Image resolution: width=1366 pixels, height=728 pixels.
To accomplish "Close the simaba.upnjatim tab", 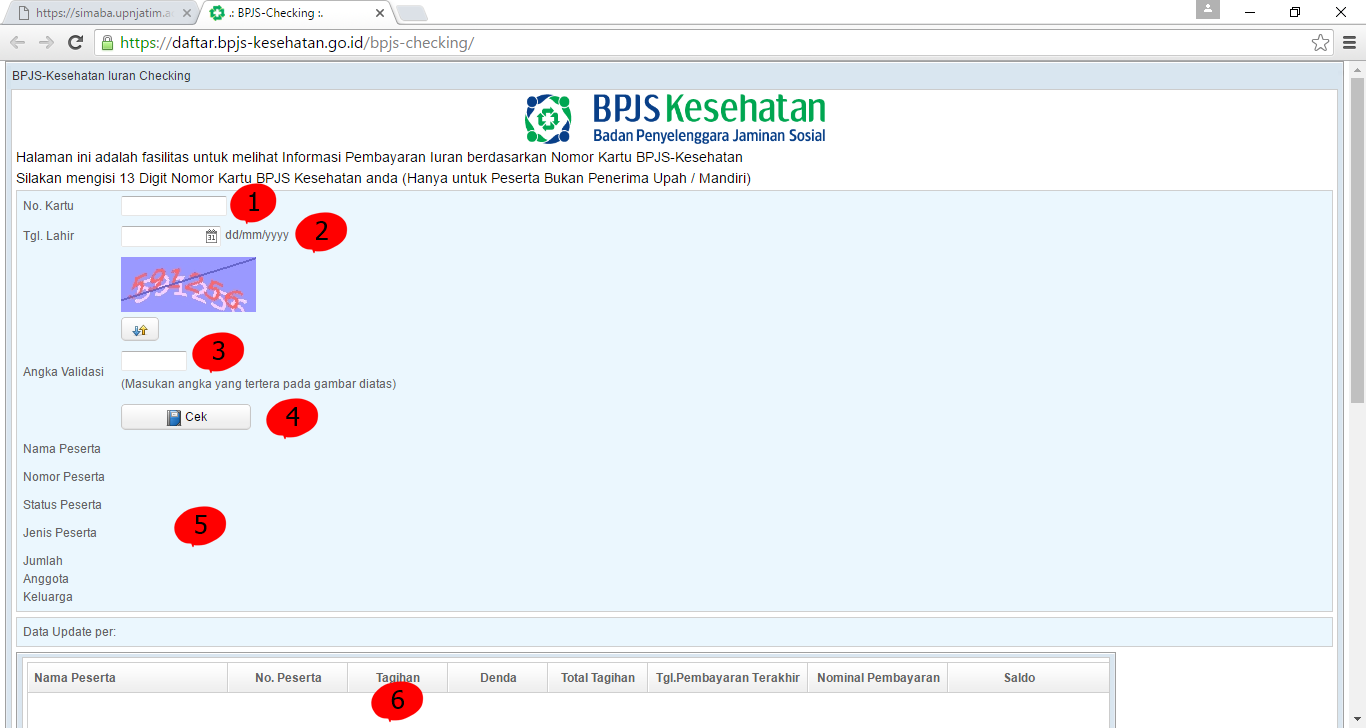I will (x=187, y=13).
